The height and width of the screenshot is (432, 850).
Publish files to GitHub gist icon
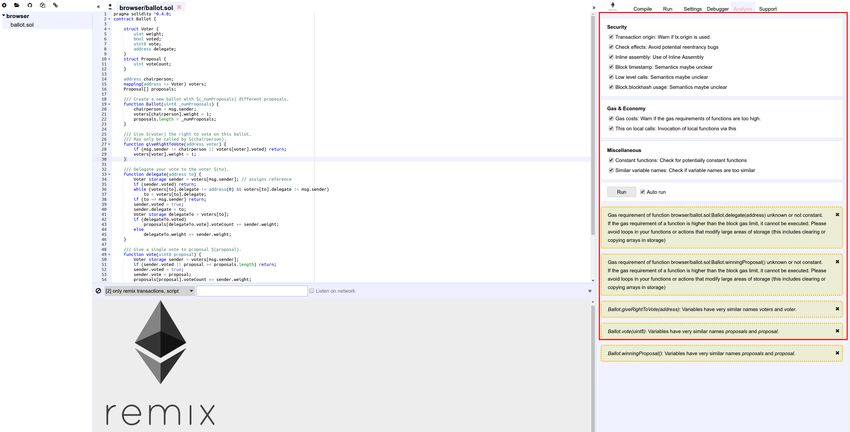[30, 5]
